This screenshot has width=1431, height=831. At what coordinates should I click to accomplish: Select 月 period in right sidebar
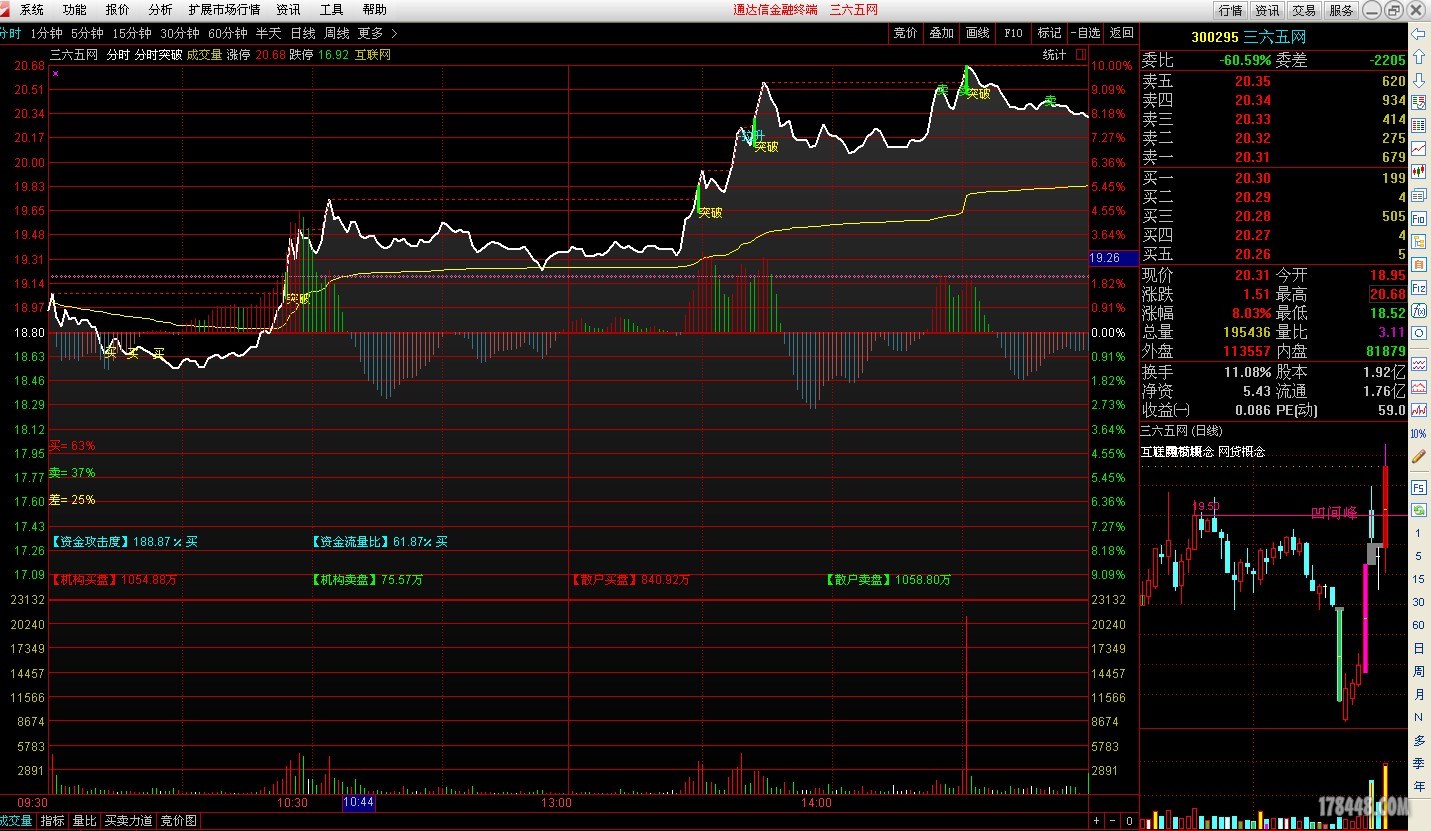click(1417, 693)
